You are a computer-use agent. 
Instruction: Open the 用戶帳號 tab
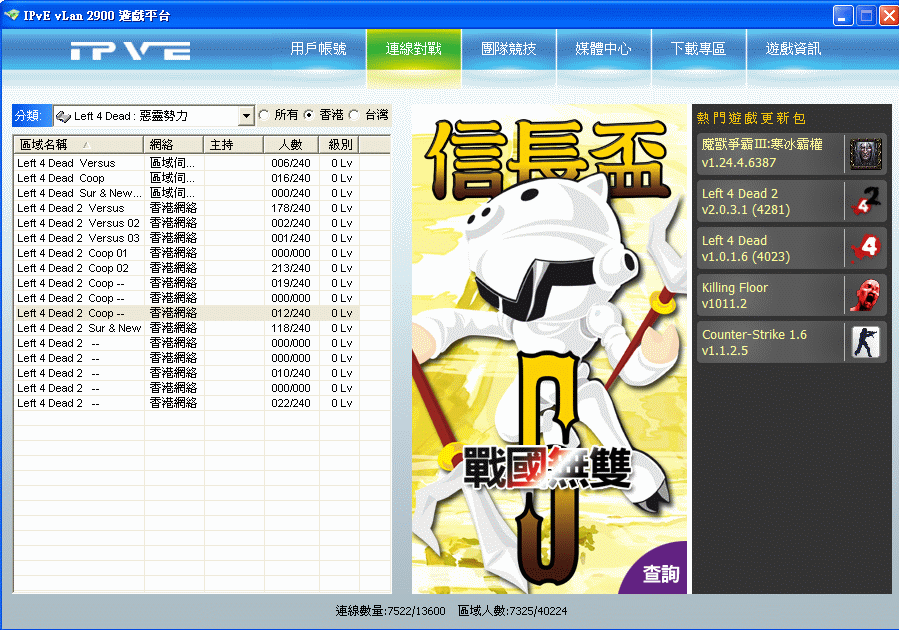click(x=318, y=49)
